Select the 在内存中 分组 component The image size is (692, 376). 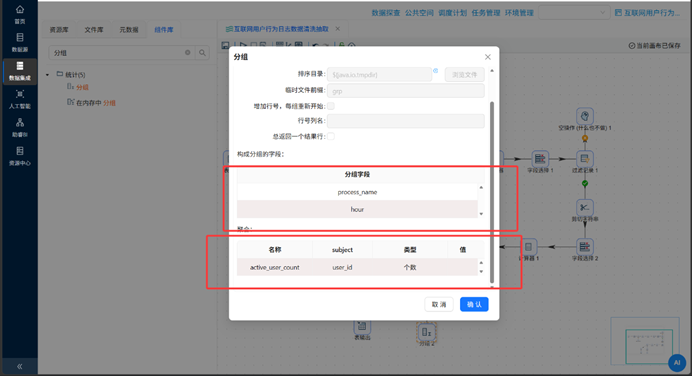[96, 103]
